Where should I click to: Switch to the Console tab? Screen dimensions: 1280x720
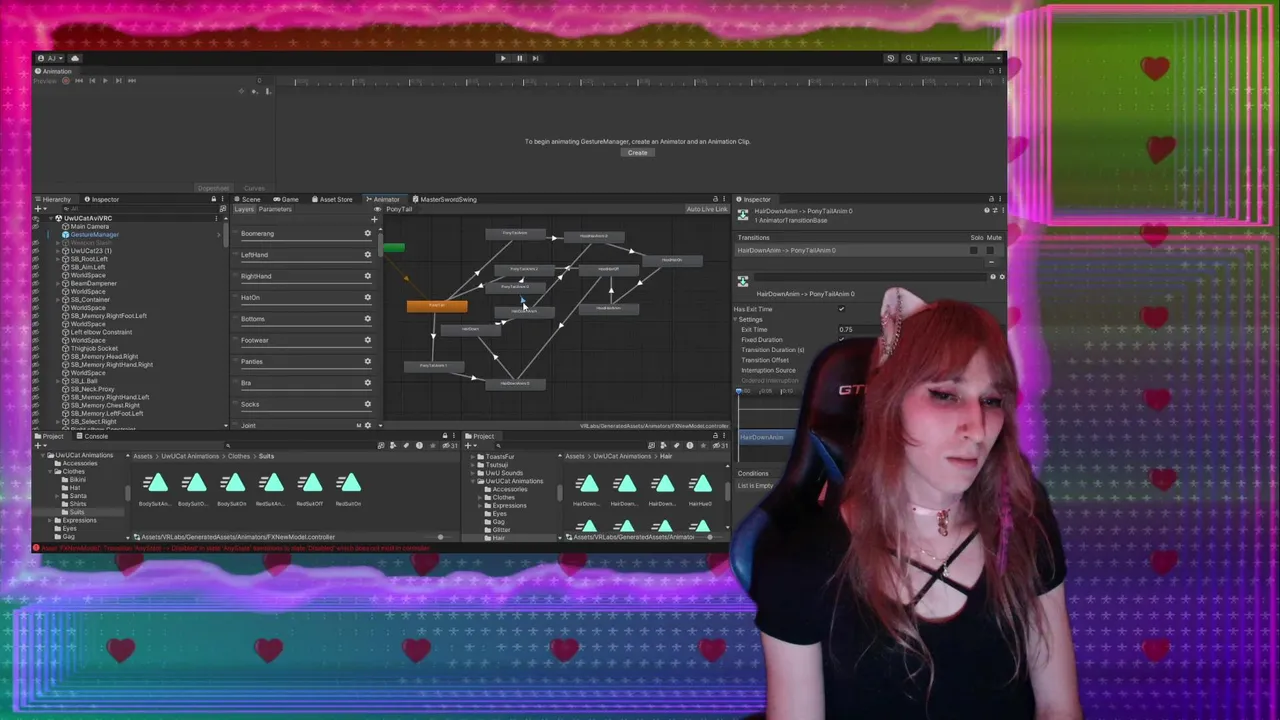coord(92,436)
